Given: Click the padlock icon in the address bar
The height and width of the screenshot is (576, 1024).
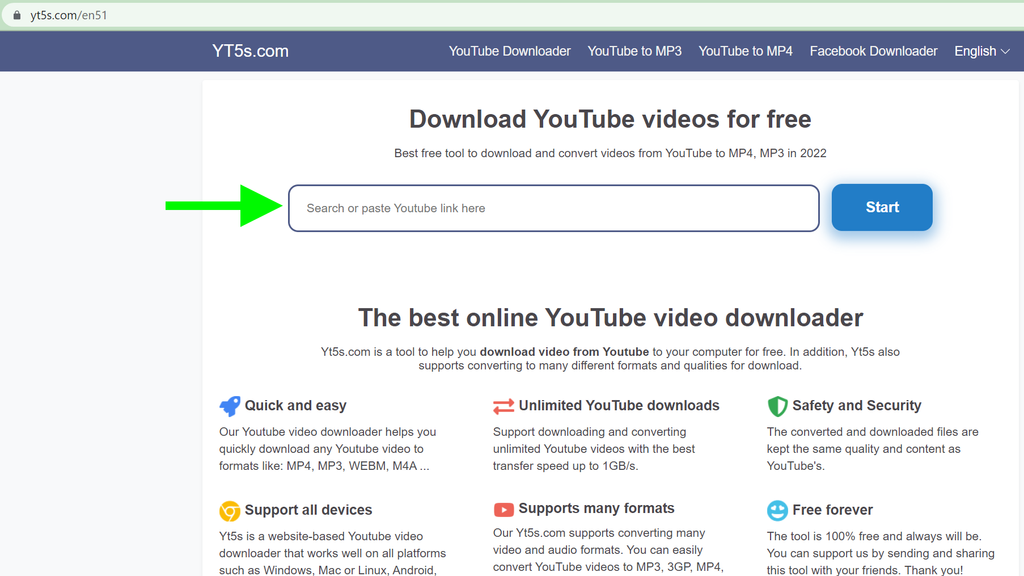Looking at the screenshot, I should point(15,15).
